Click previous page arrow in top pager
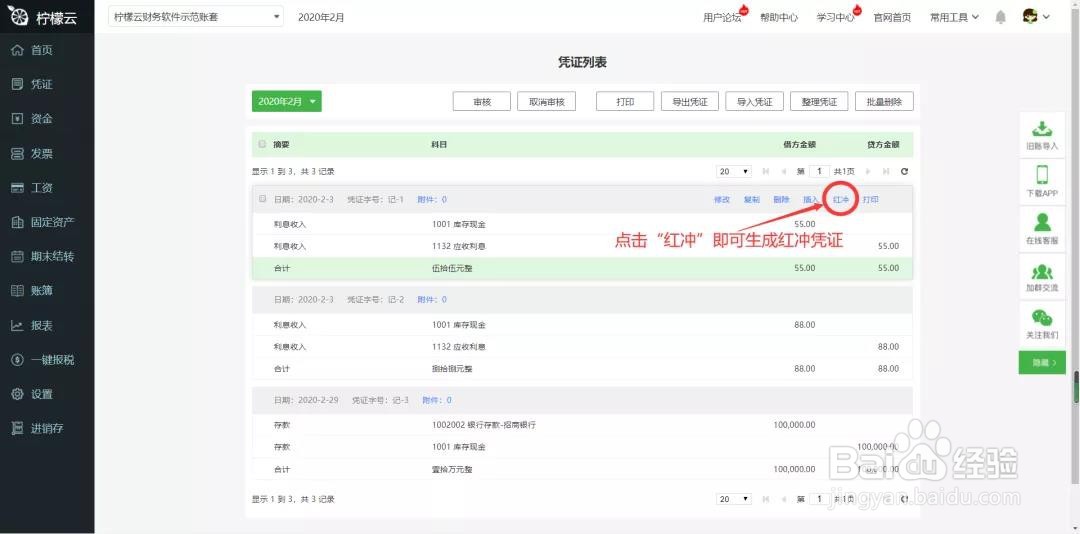Viewport: 1080px width, 534px height. [x=784, y=172]
